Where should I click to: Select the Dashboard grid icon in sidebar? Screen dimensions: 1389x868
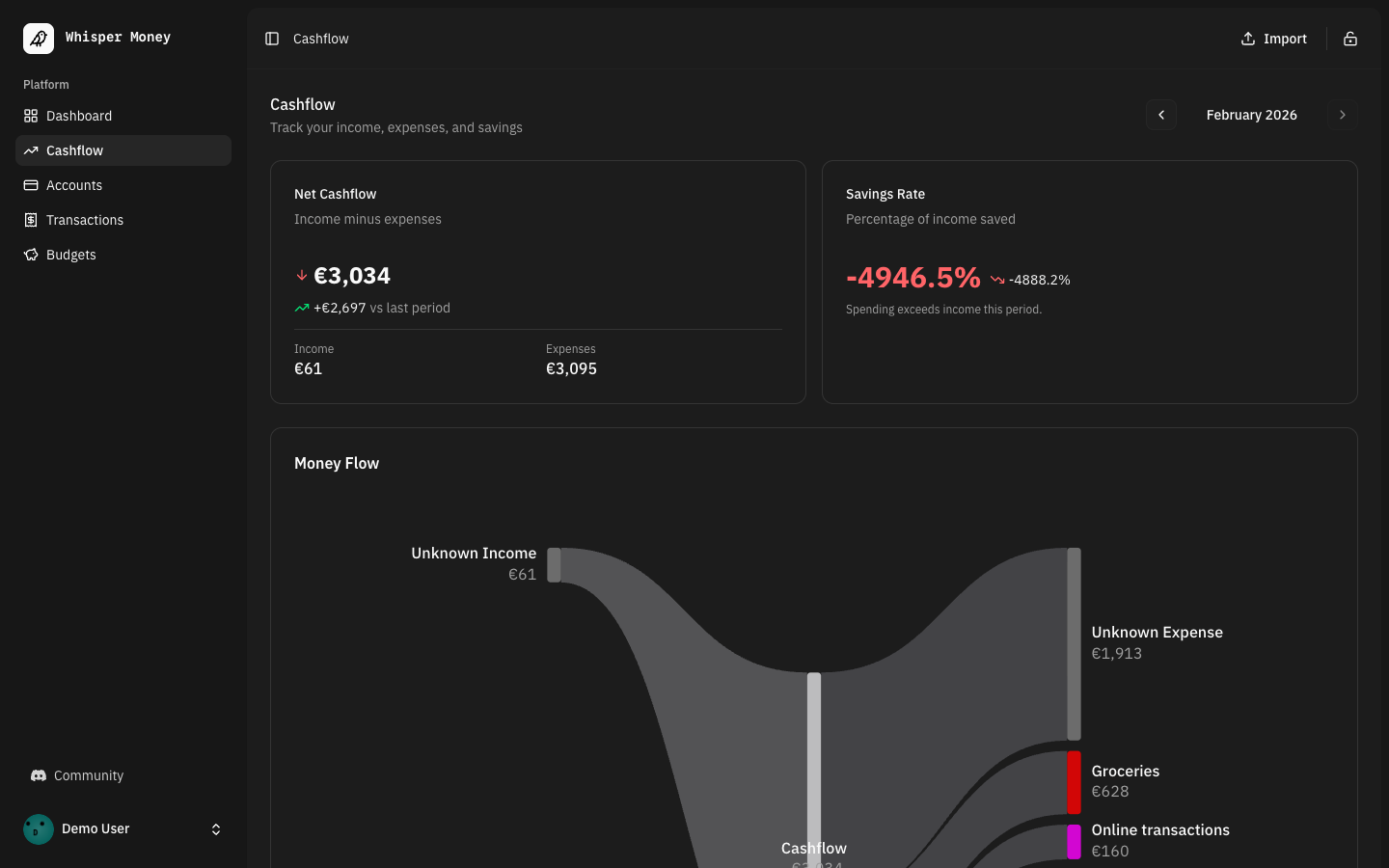point(31,116)
